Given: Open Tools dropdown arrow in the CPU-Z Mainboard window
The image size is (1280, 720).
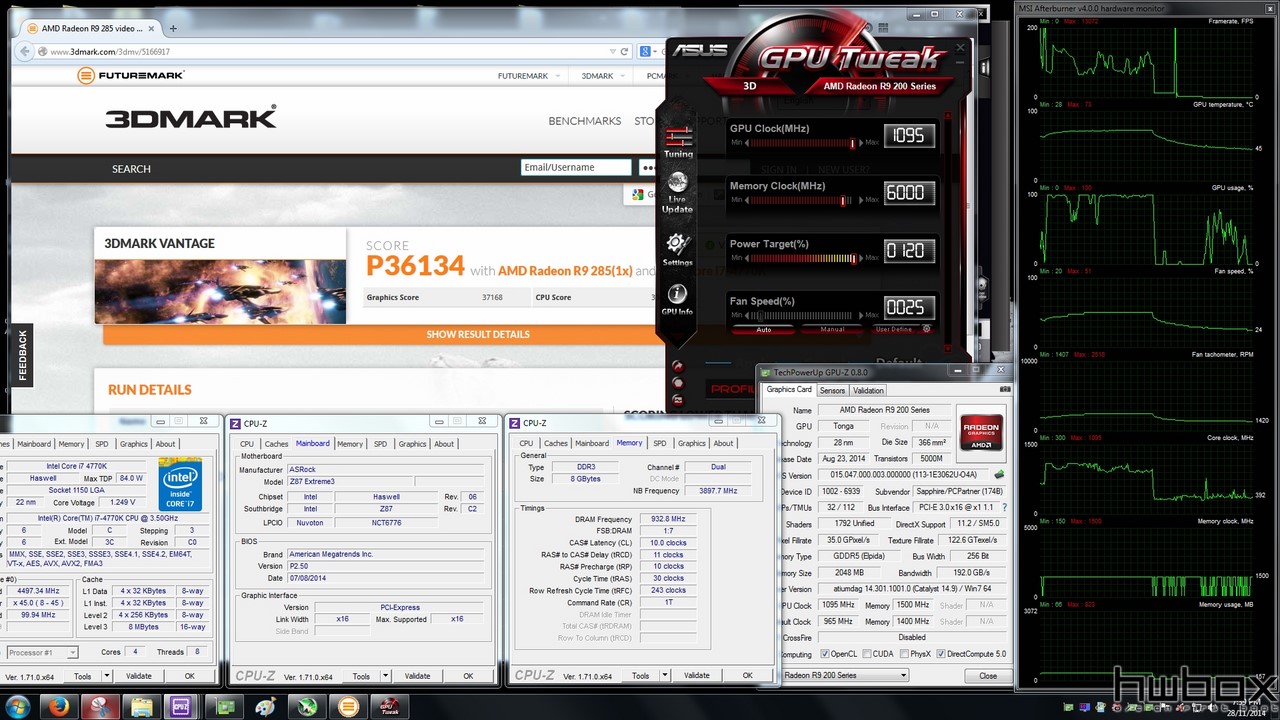Looking at the screenshot, I should [386, 676].
